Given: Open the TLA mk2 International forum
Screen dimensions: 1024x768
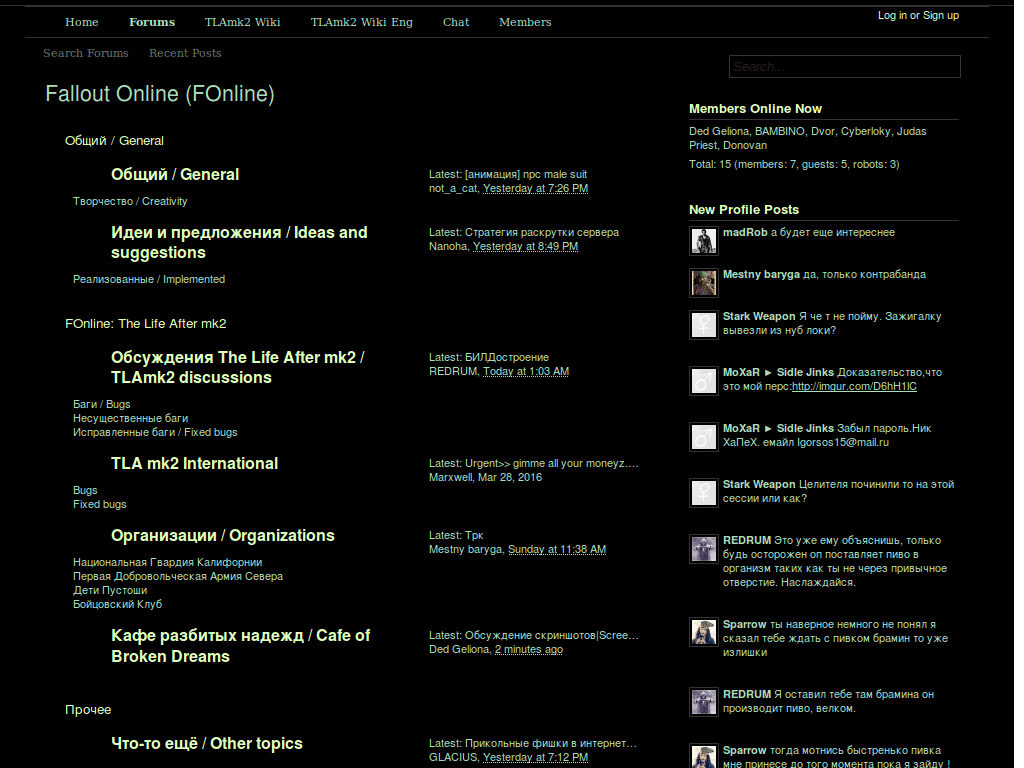Looking at the screenshot, I should pos(195,464).
